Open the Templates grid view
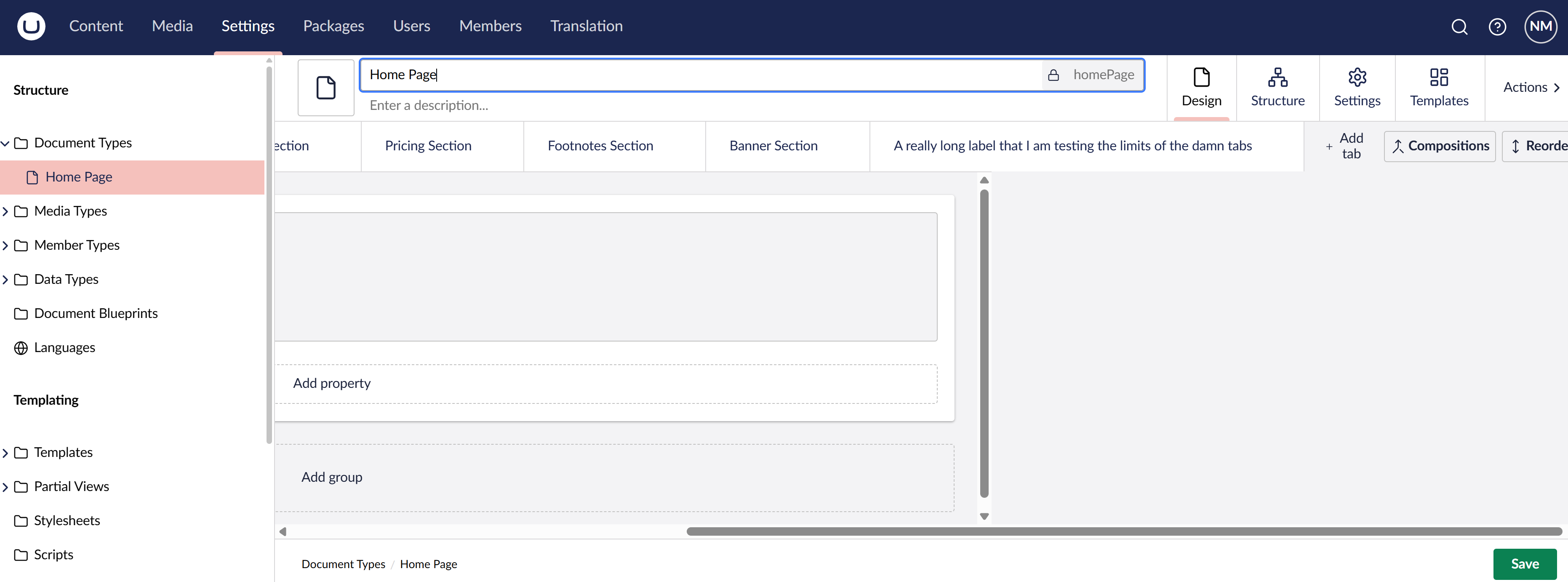Viewport: 1568px width, 582px height. (x=1438, y=88)
